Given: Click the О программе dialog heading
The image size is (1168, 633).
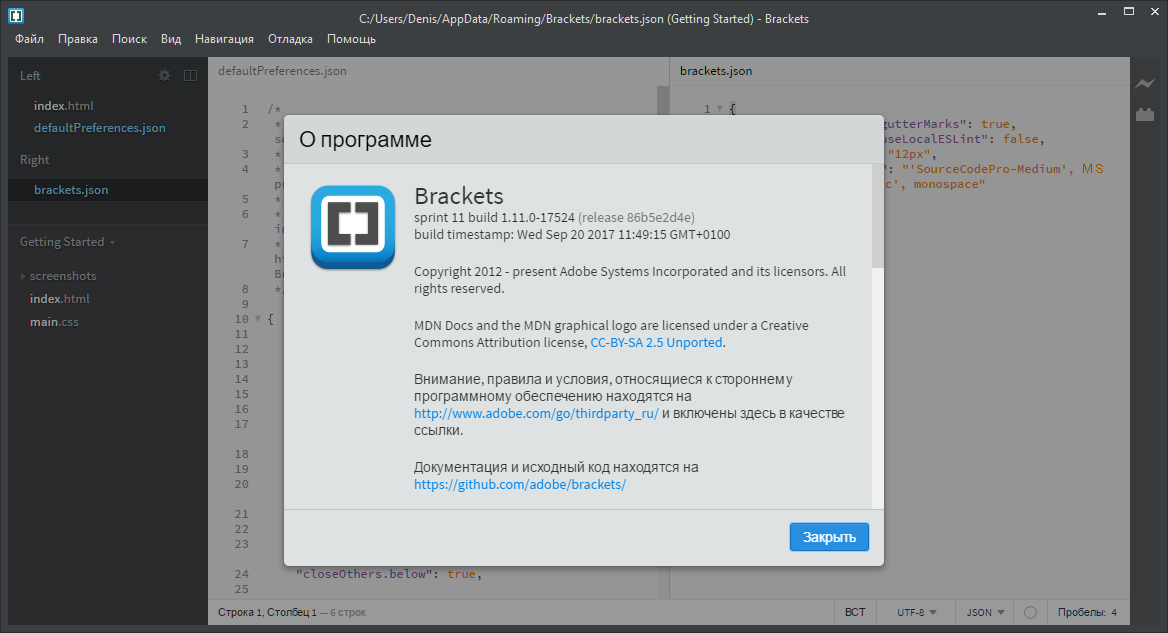Looking at the screenshot, I should (x=365, y=139).
